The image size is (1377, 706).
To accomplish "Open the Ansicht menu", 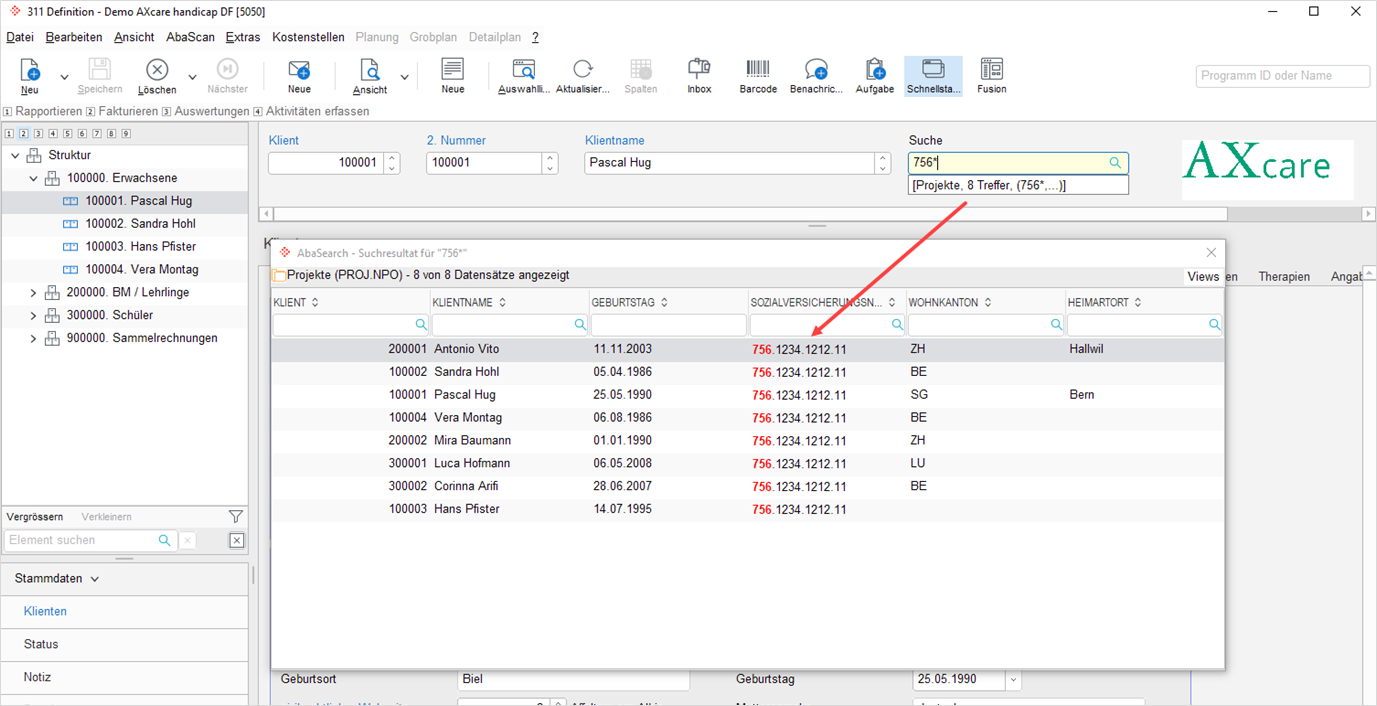I will [134, 37].
